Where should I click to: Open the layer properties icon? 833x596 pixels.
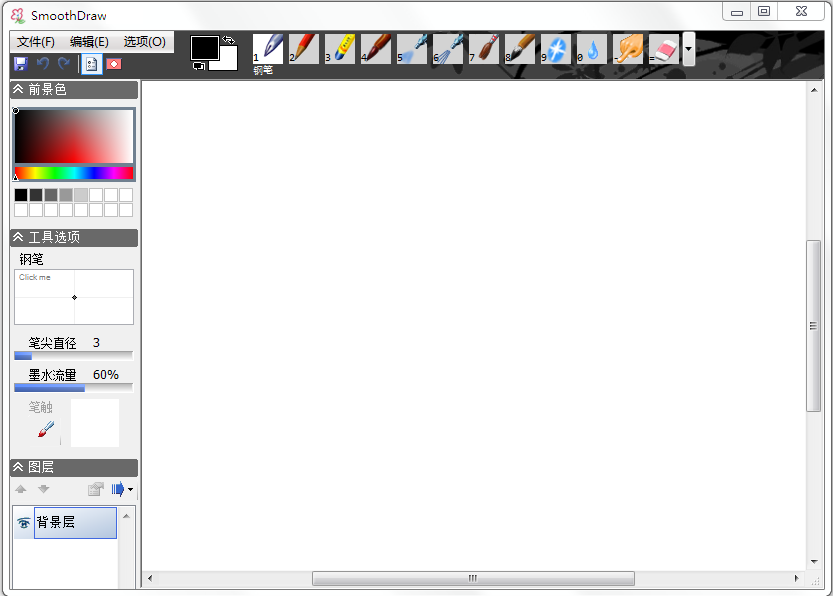click(96, 489)
